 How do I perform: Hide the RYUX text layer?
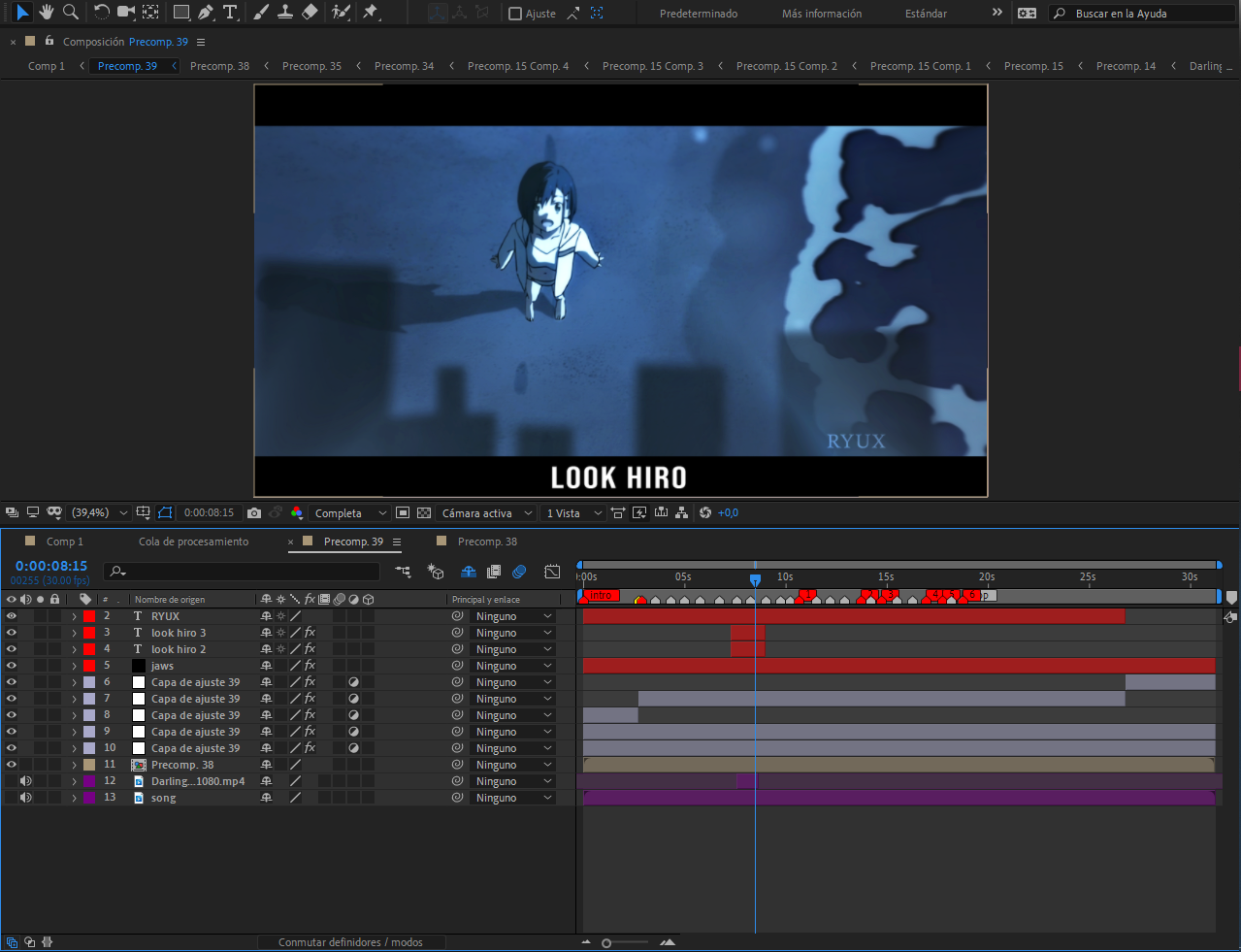12,616
